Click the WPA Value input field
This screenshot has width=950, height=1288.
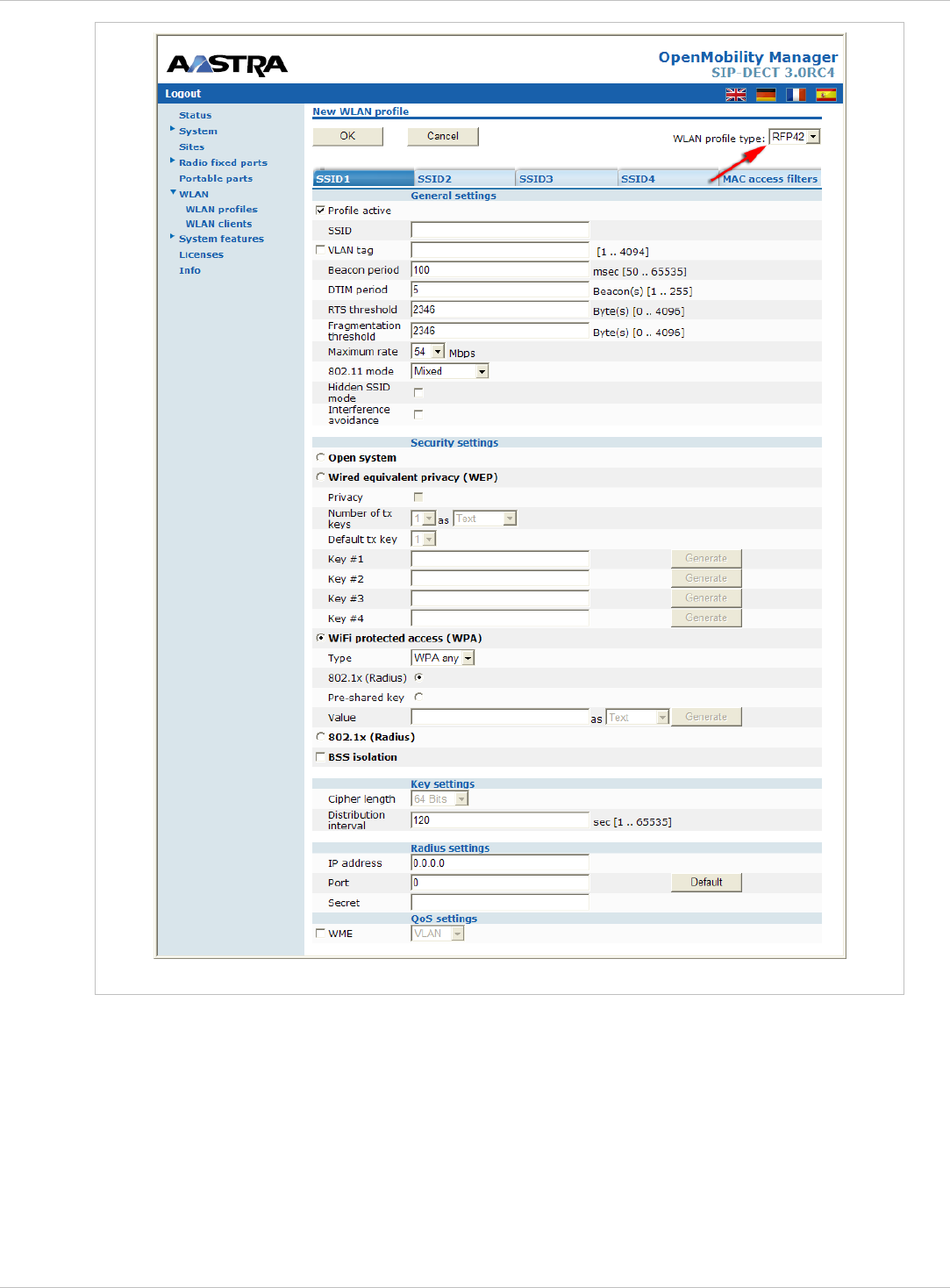coord(500,717)
